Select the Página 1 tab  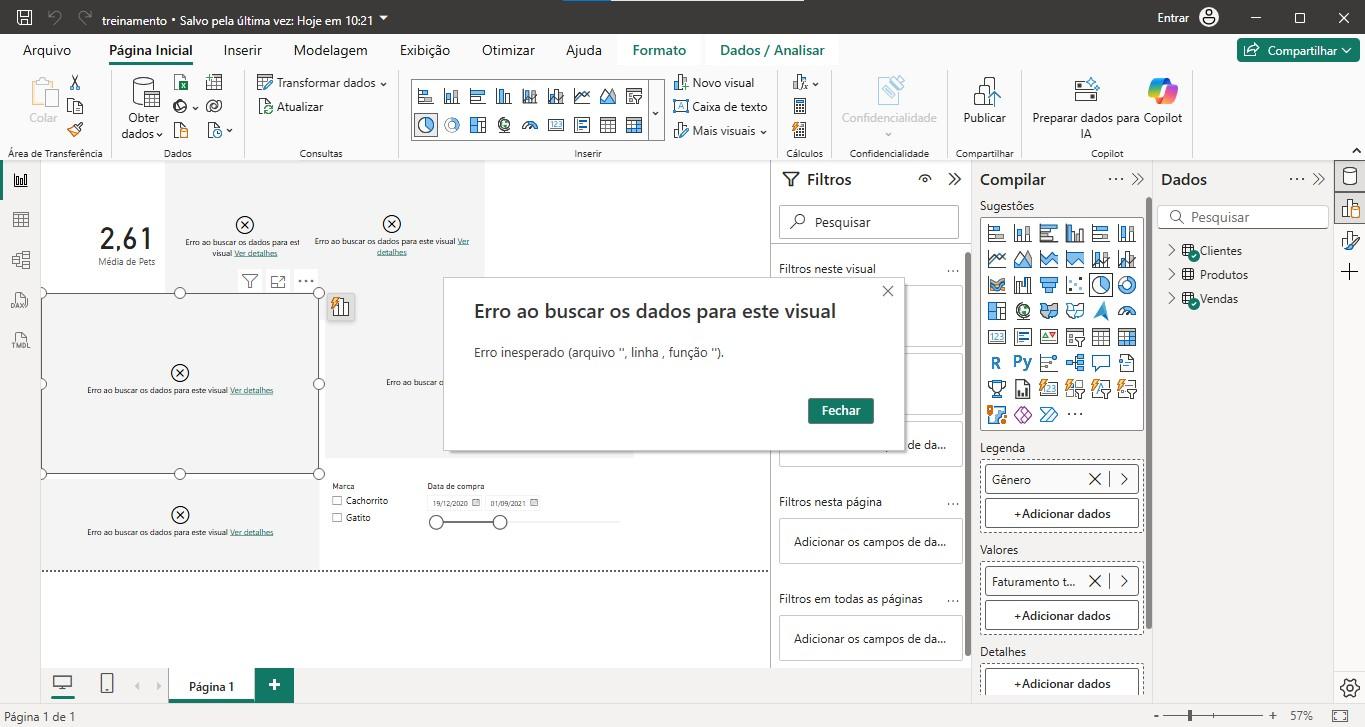[211, 686]
